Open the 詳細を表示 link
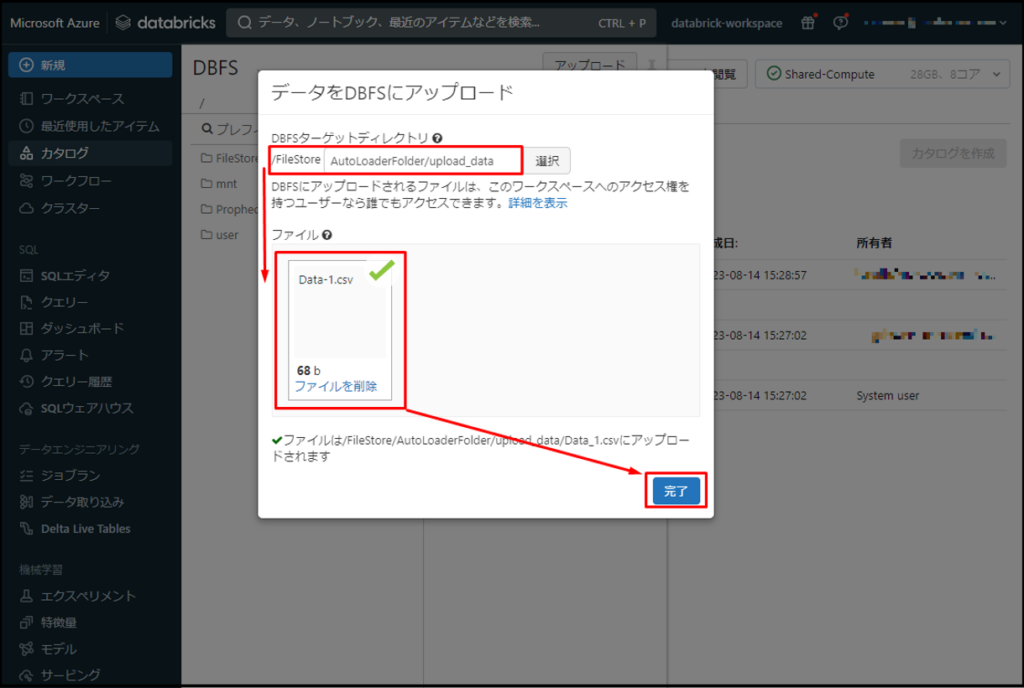This screenshot has width=1024, height=688. coord(537,202)
